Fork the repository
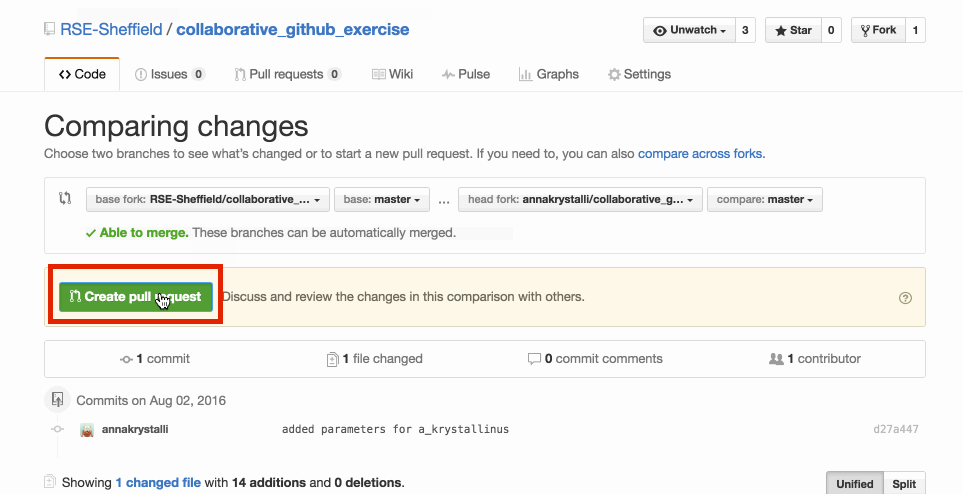 878,30
